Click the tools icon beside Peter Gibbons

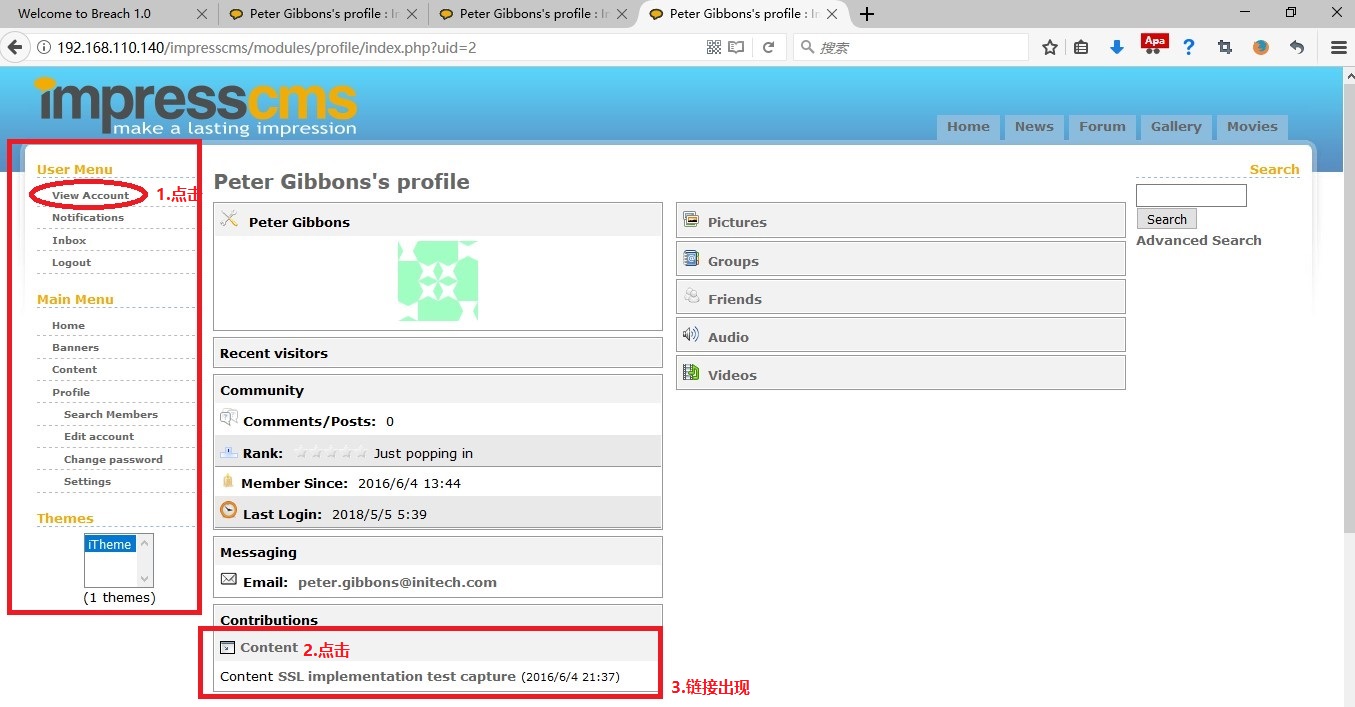(x=230, y=219)
